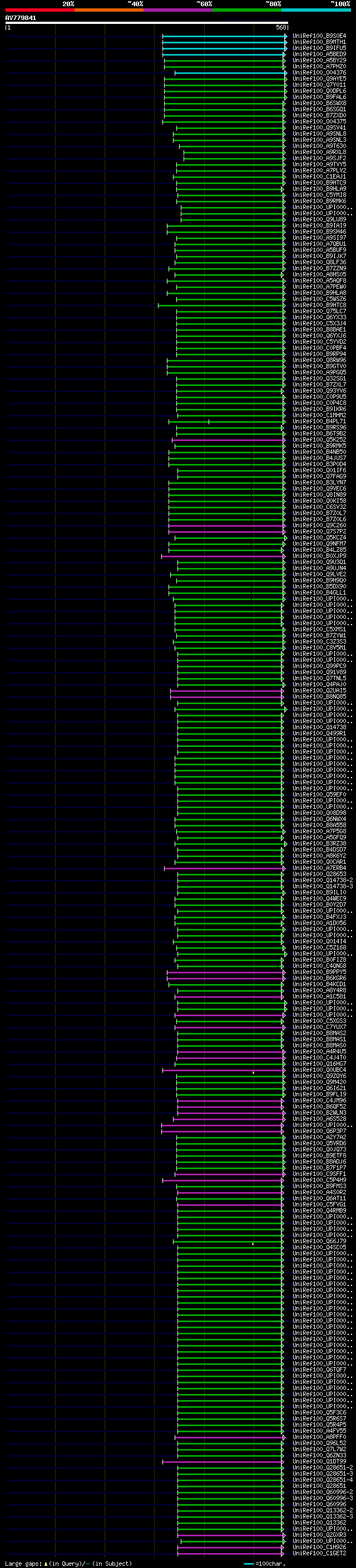Choose hit UniRef100_B9RMK6

click(319, 201)
